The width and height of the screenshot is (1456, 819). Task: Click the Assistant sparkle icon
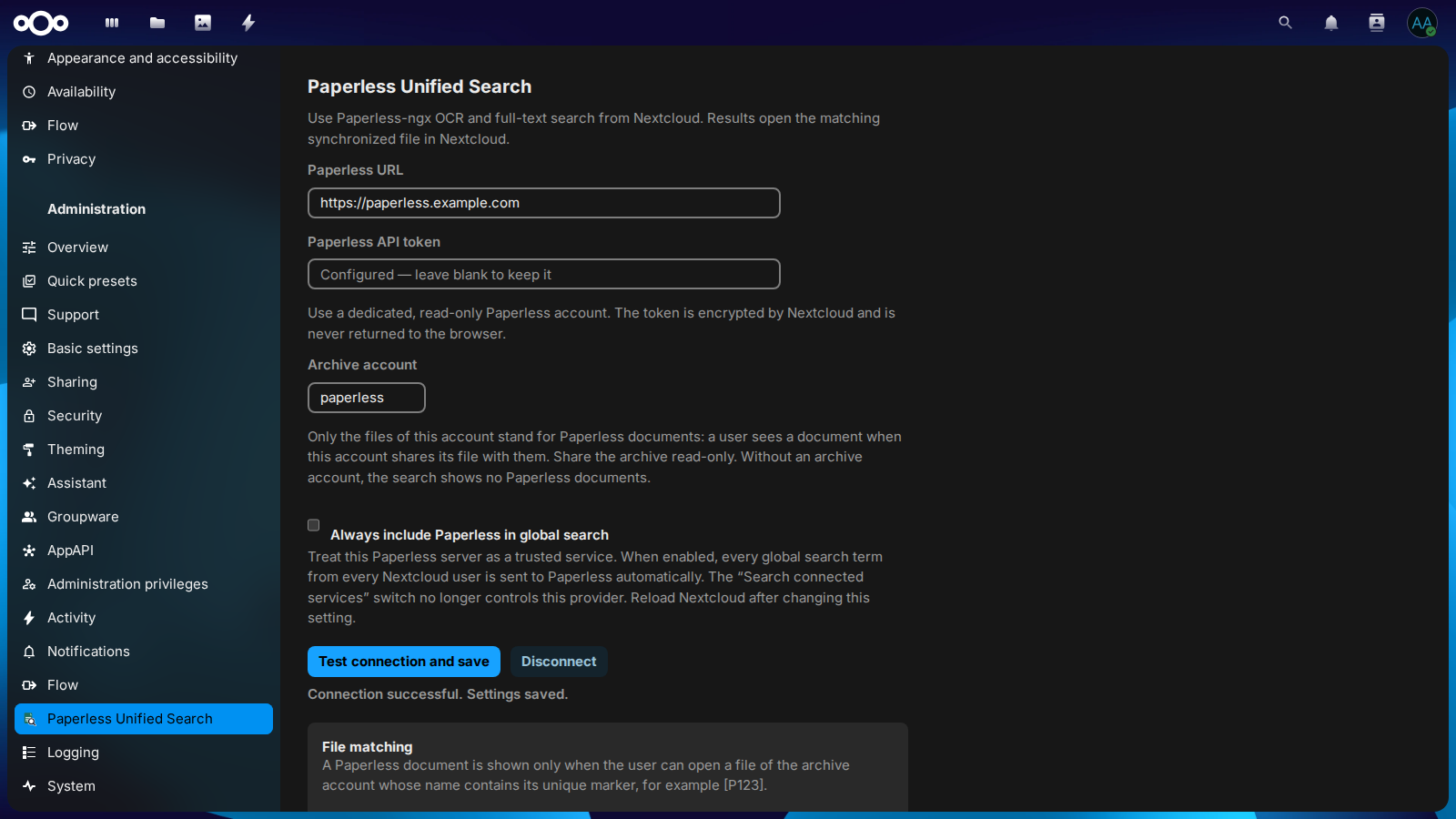tap(29, 483)
